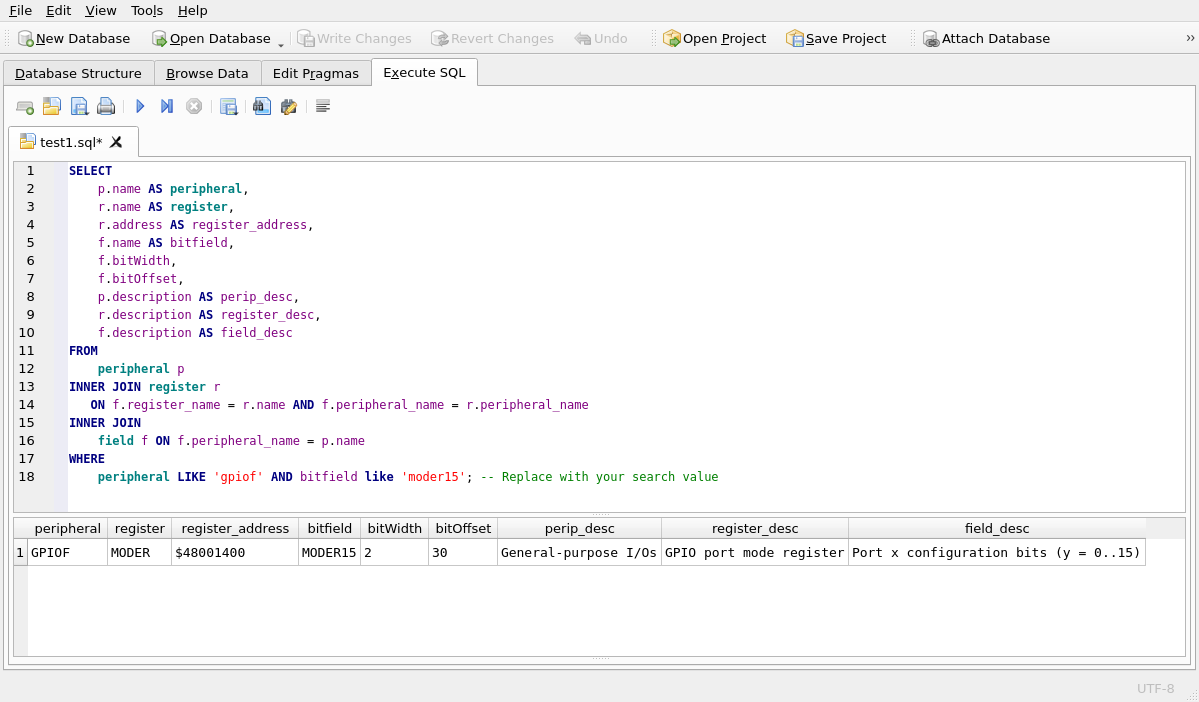This screenshot has width=1199, height=702.
Task: Print the SQL statement
Action: [x=106, y=107]
